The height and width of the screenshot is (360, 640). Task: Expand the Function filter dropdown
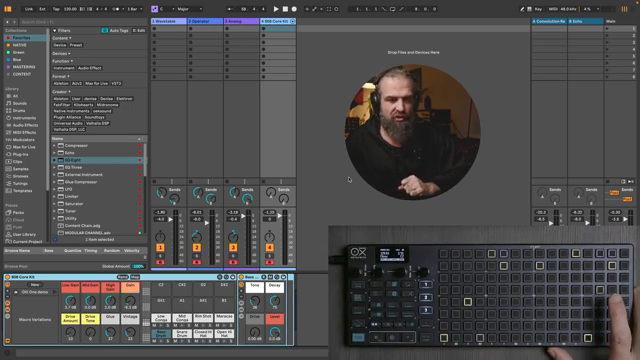pos(62,61)
